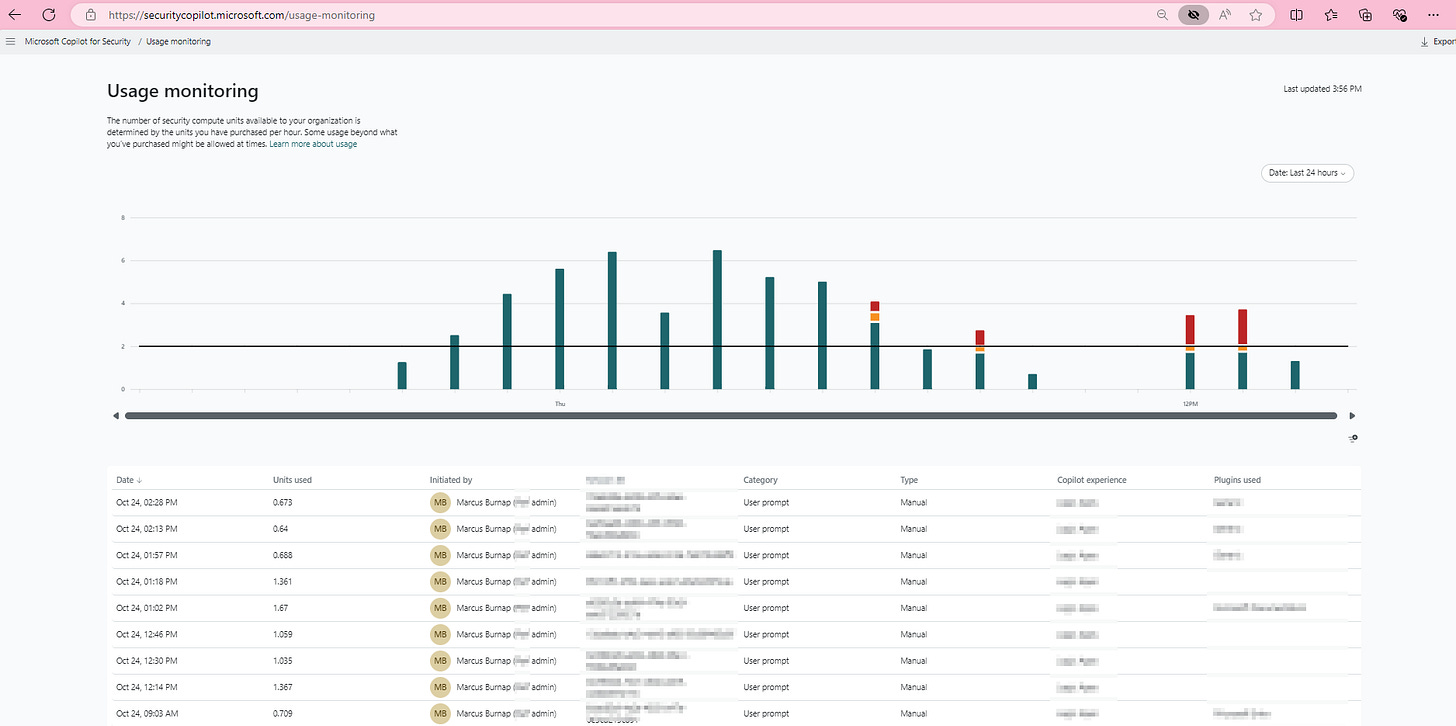Click the Oct 24, 12:46 PM date cell
Screen dimensions: 1456x726
click(x=146, y=634)
